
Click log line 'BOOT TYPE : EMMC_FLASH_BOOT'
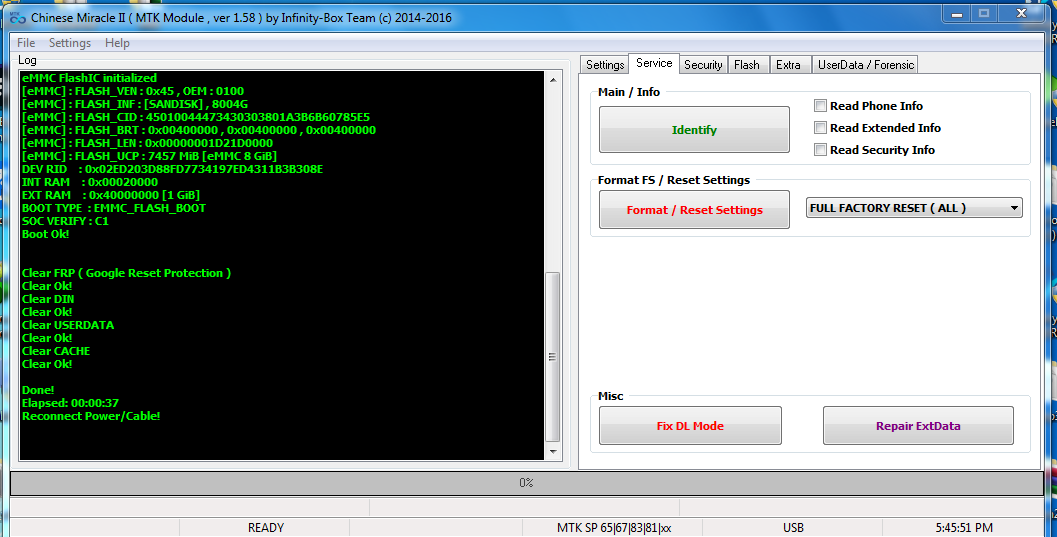click(114, 208)
